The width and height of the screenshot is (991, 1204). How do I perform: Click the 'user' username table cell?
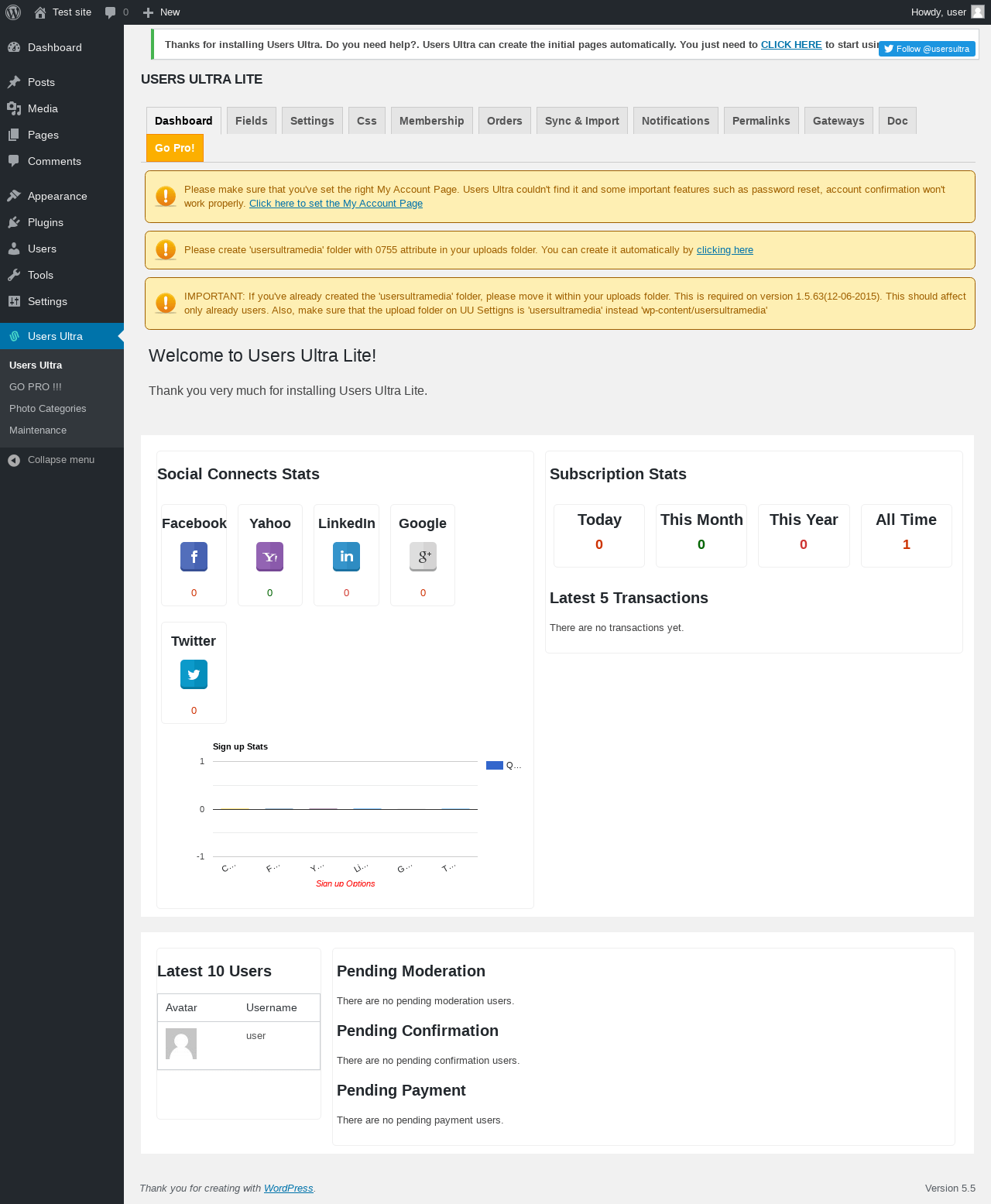[x=255, y=1036]
